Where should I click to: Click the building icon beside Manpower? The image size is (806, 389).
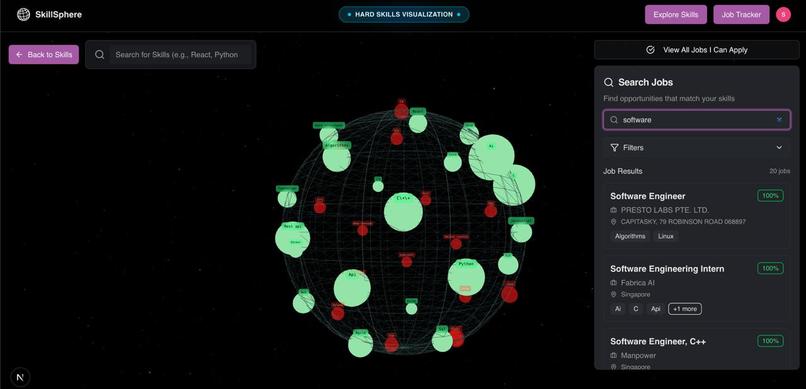[x=613, y=356]
